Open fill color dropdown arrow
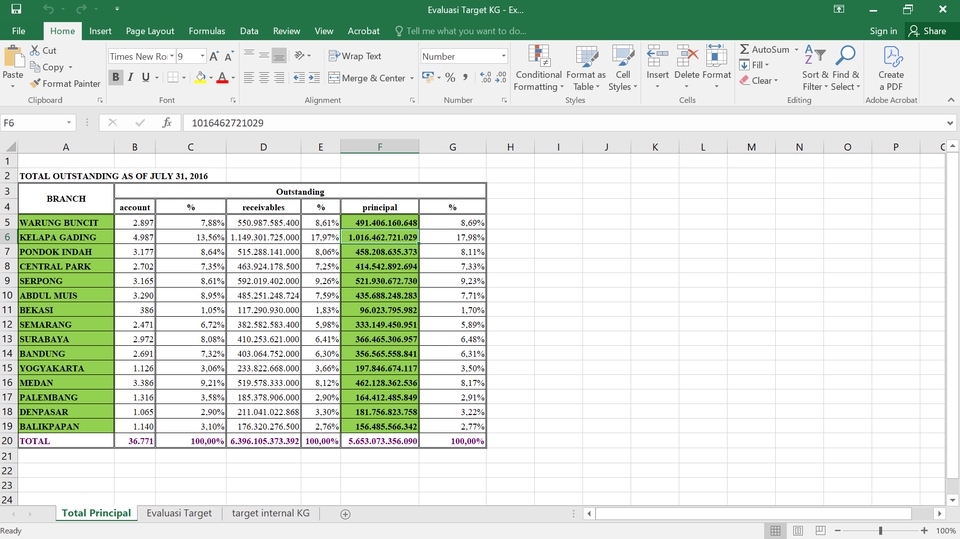This screenshot has width=960, height=539. pyautogui.click(x=211, y=78)
